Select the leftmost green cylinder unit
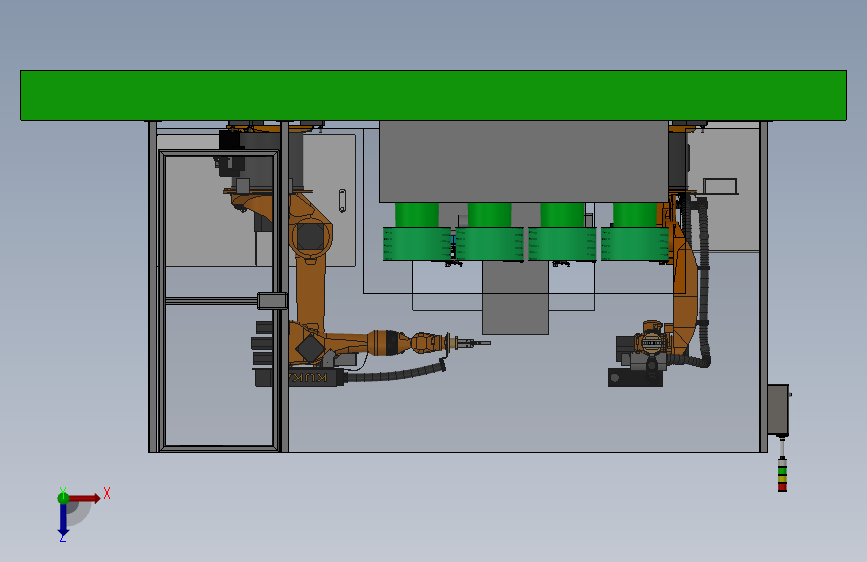This screenshot has height=562, width=867. (417, 232)
